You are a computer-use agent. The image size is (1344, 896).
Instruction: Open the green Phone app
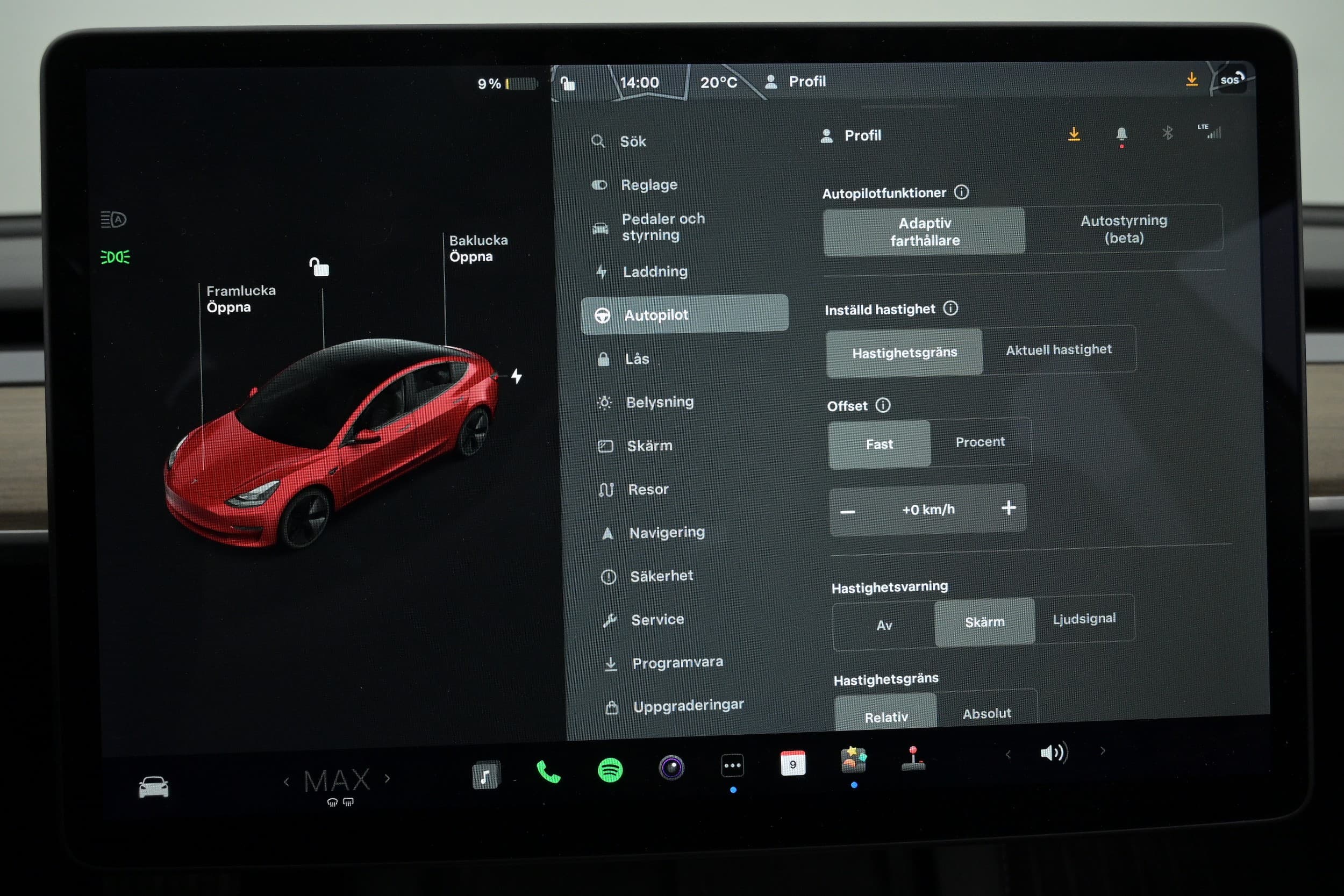point(548,772)
